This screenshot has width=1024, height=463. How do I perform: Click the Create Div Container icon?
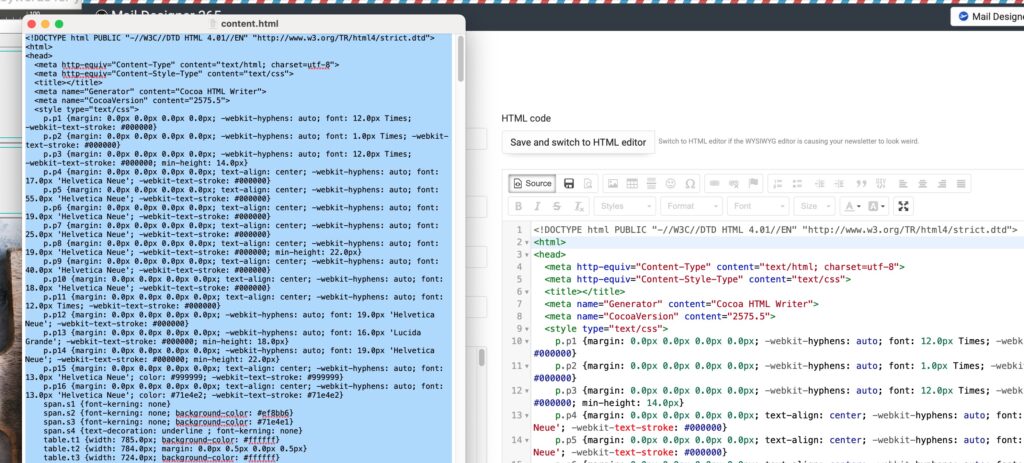coord(880,184)
